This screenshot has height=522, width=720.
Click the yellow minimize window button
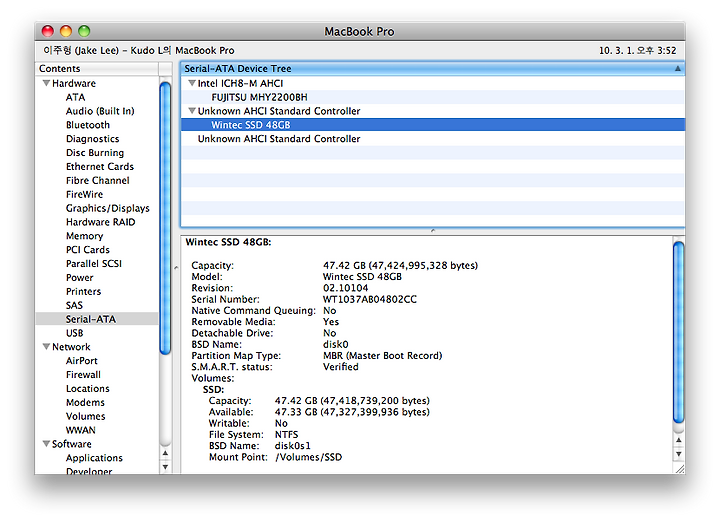(66, 31)
